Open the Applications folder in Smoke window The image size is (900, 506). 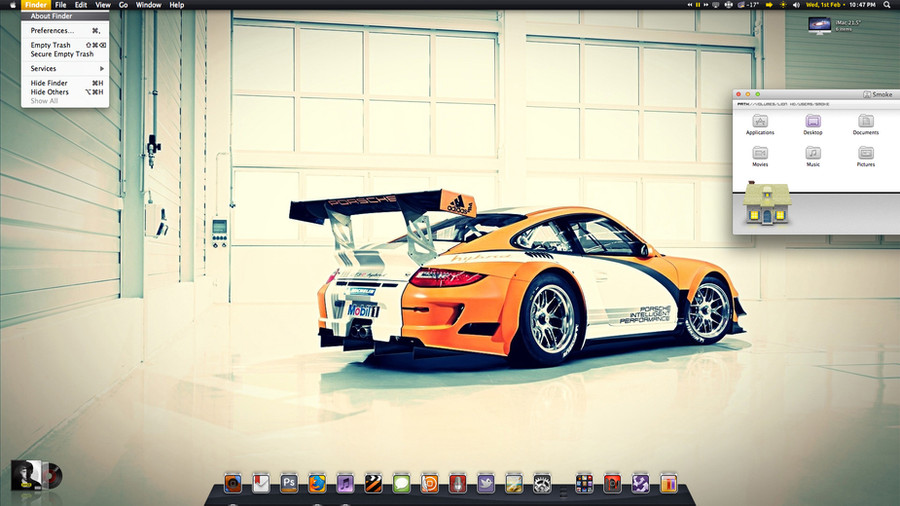click(760, 124)
